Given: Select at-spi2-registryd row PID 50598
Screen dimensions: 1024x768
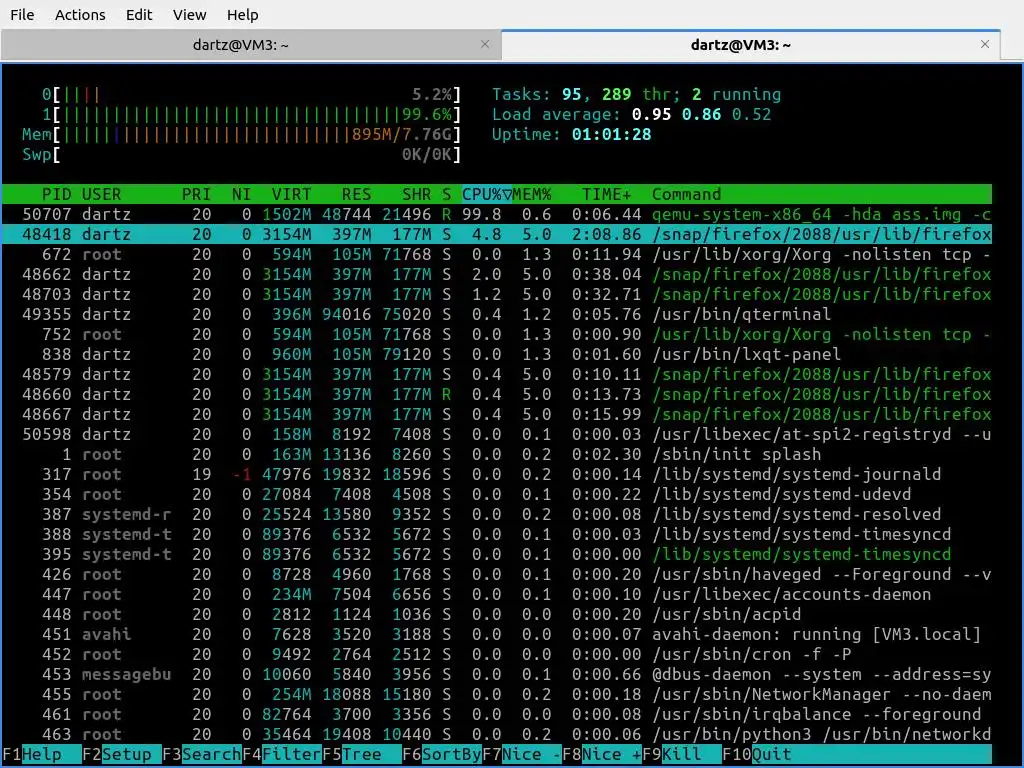Looking at the screenshot, I should pos(497,434).
